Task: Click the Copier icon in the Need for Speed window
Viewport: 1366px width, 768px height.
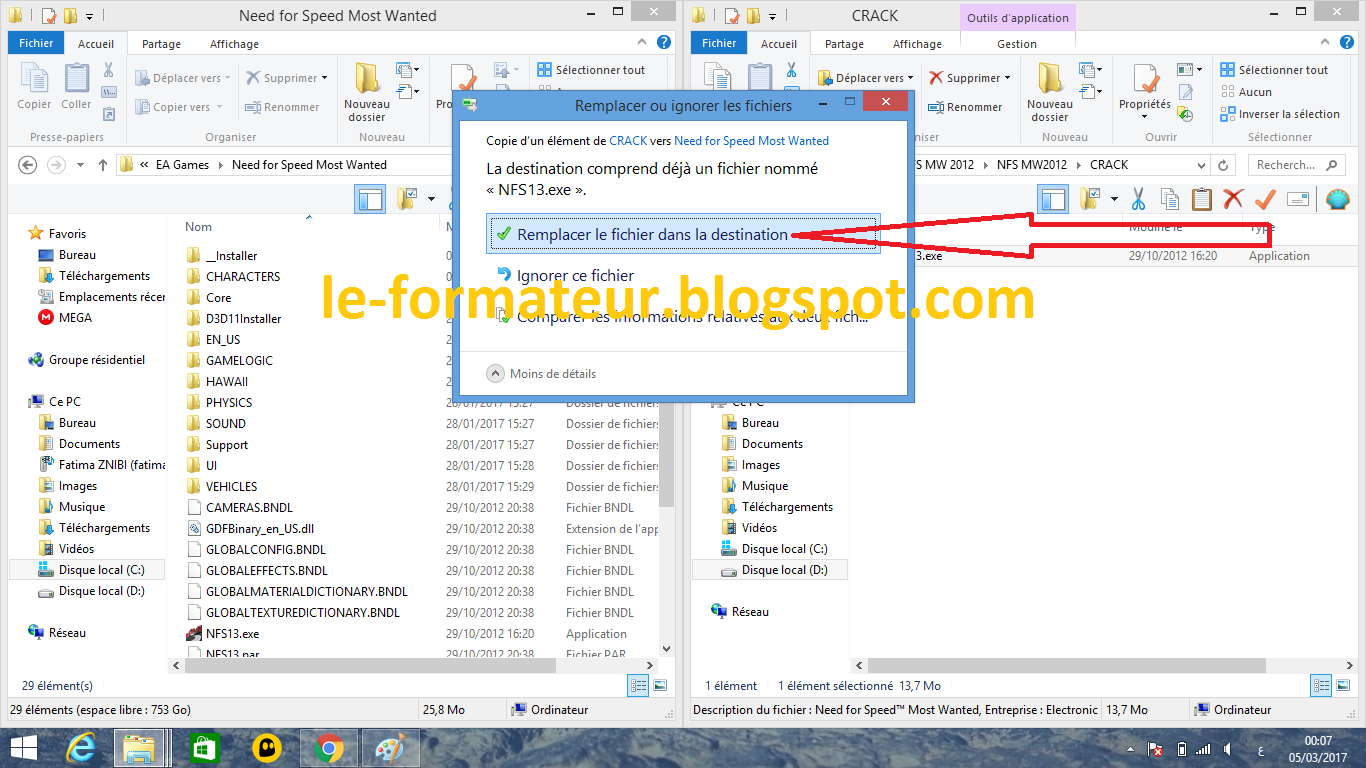Action: [34, 86]
